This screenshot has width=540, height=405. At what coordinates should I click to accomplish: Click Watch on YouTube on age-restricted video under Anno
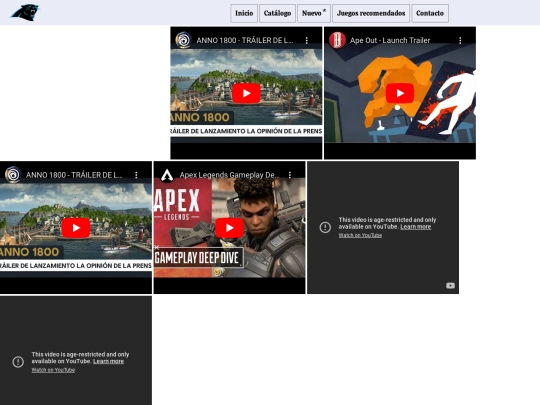[x=53, y=370]
